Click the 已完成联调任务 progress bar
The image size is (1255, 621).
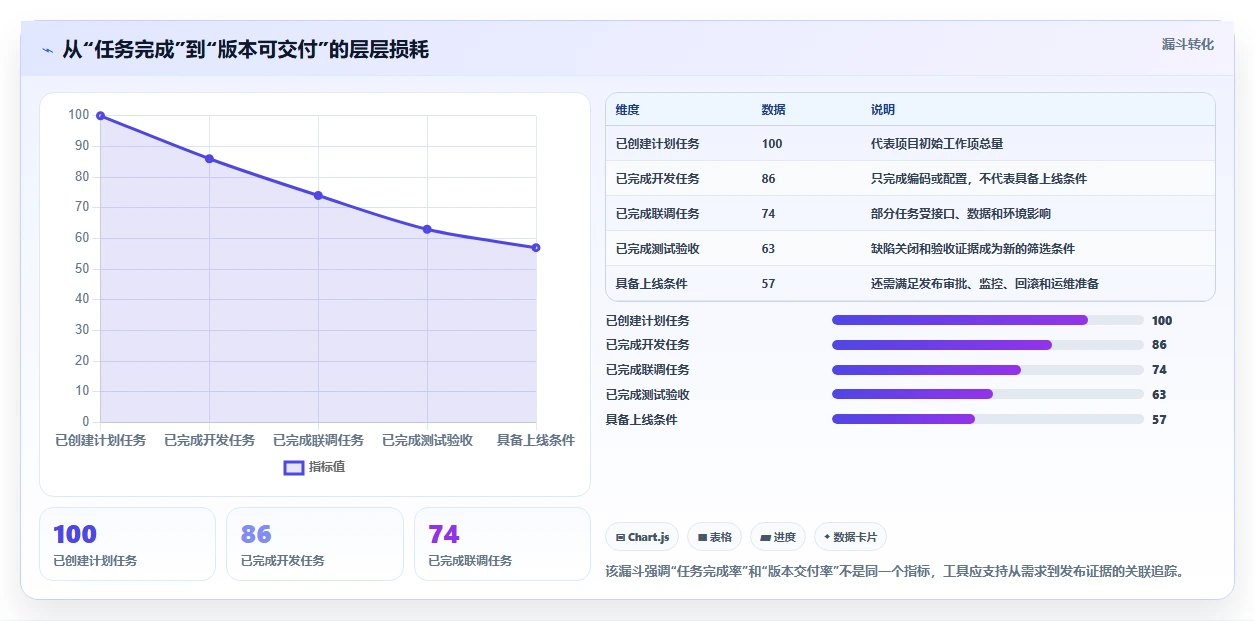click(988, 370)
